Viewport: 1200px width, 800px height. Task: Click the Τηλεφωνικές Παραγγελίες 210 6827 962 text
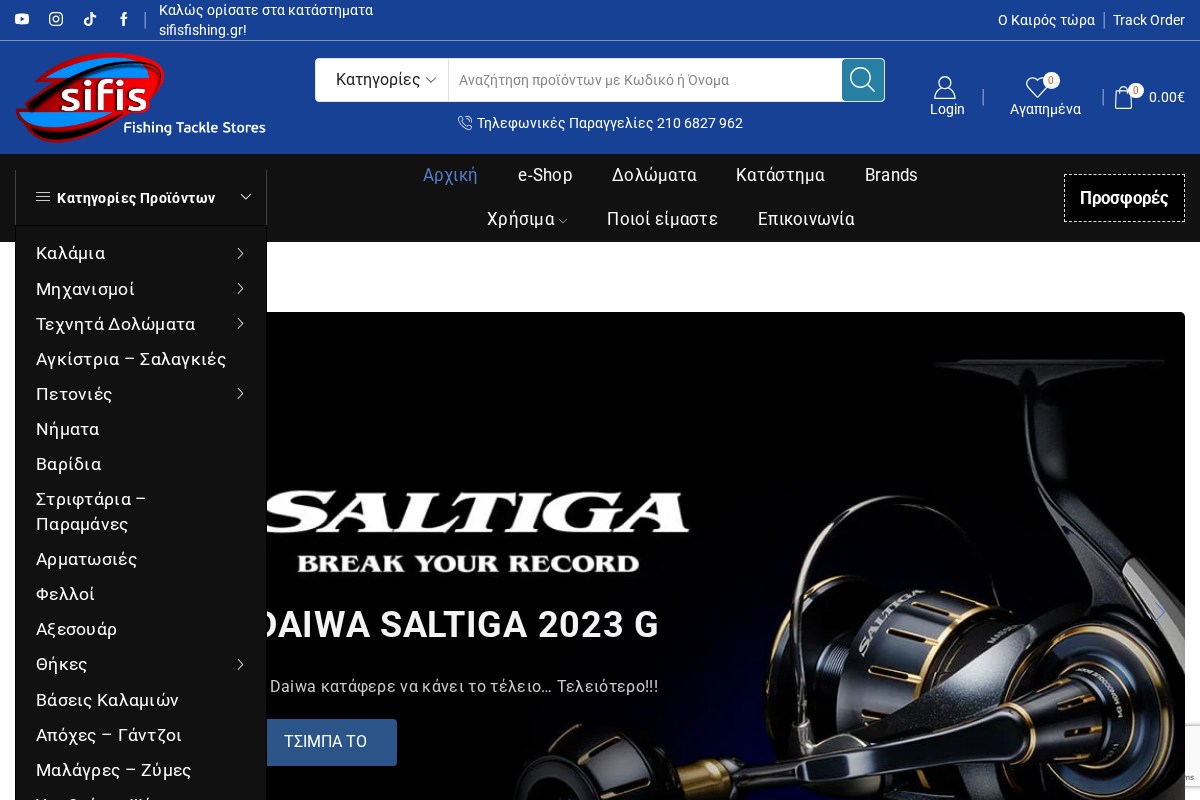610,123
